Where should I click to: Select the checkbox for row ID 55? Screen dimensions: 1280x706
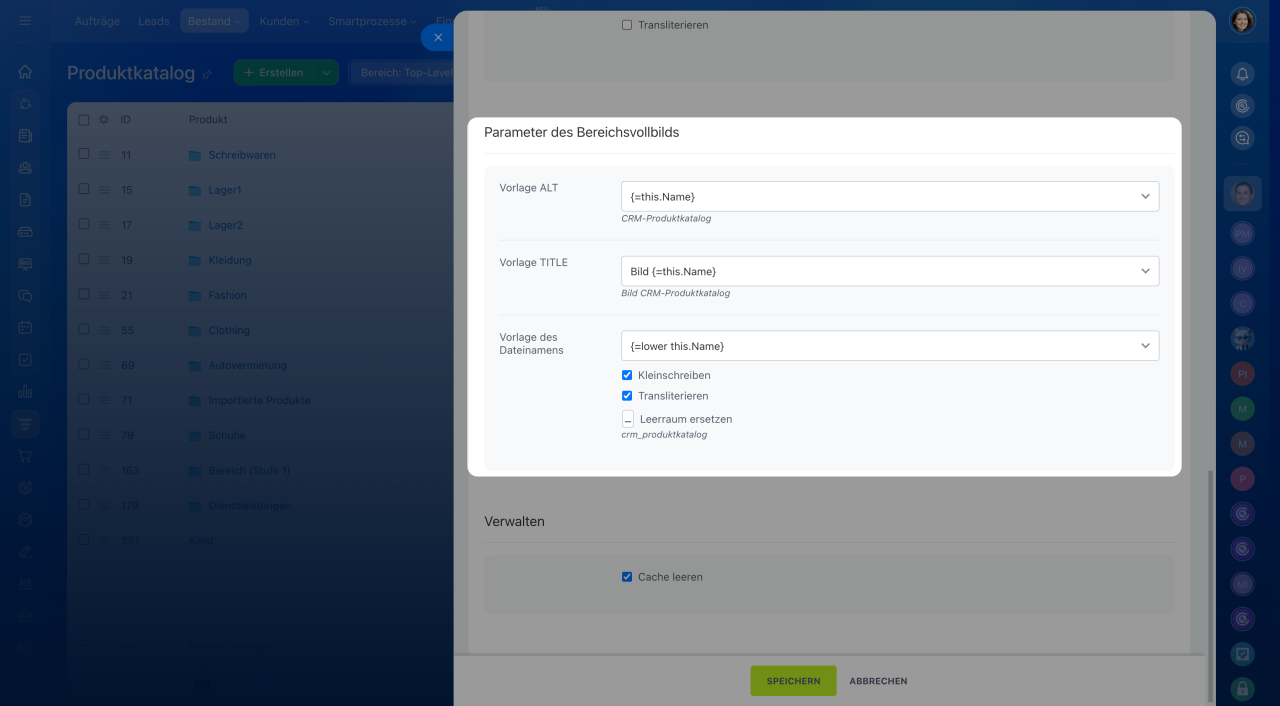(x=84, y=330)
